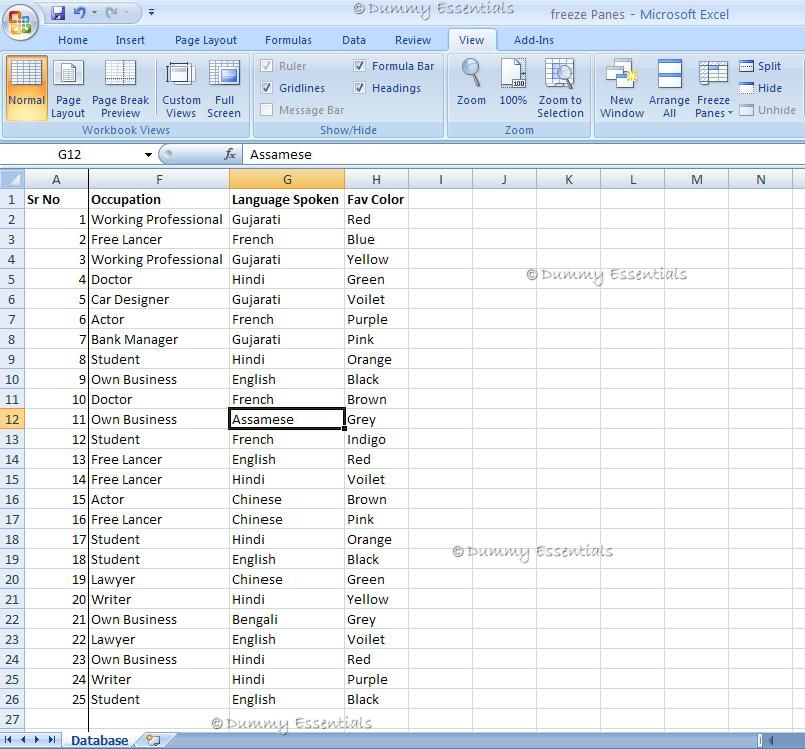Go to next sheet tab arrow
The image size is (805, 749).
(x=37, y=740)
